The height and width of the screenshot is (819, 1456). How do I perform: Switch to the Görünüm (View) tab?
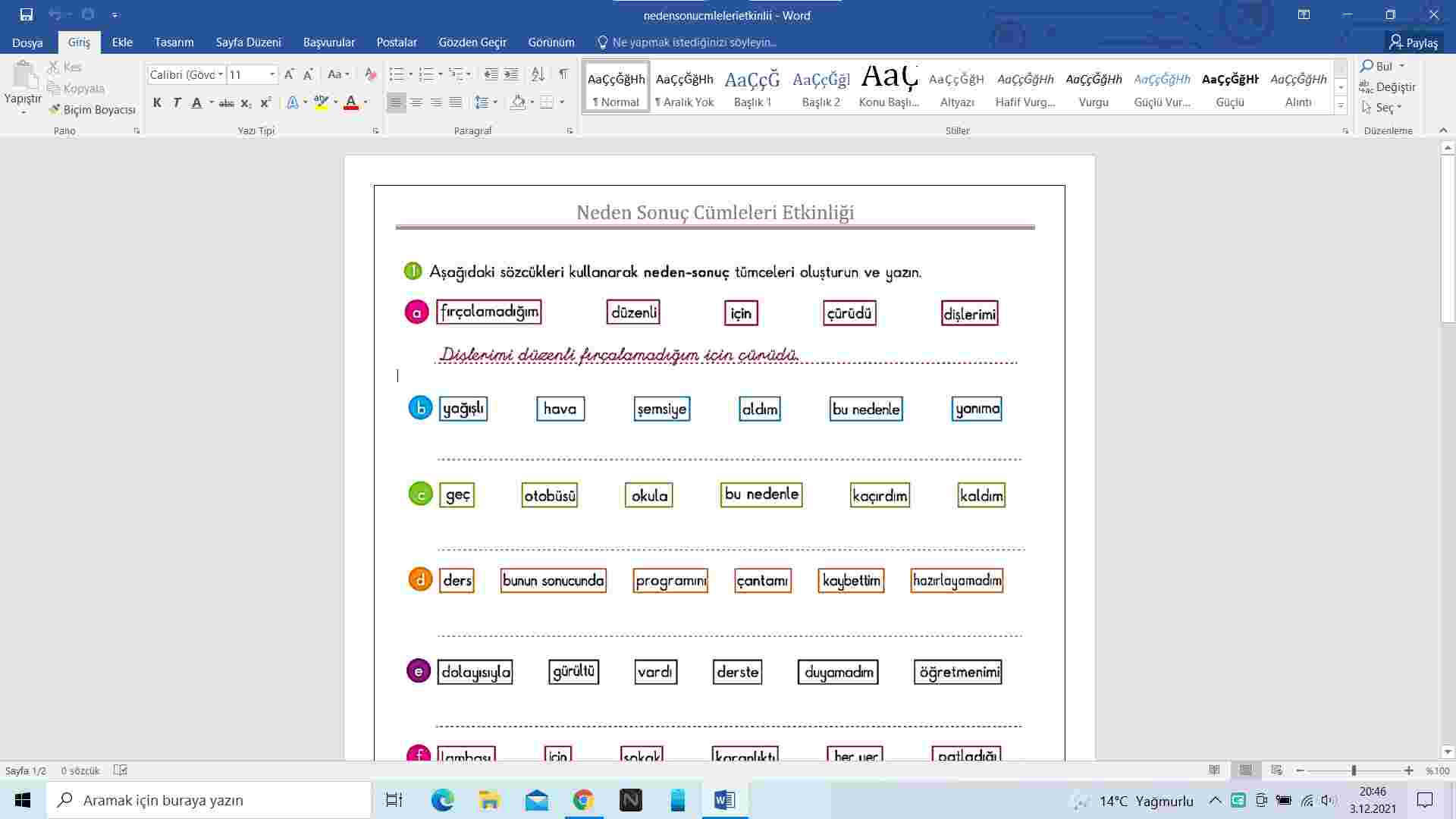point(551,42)
